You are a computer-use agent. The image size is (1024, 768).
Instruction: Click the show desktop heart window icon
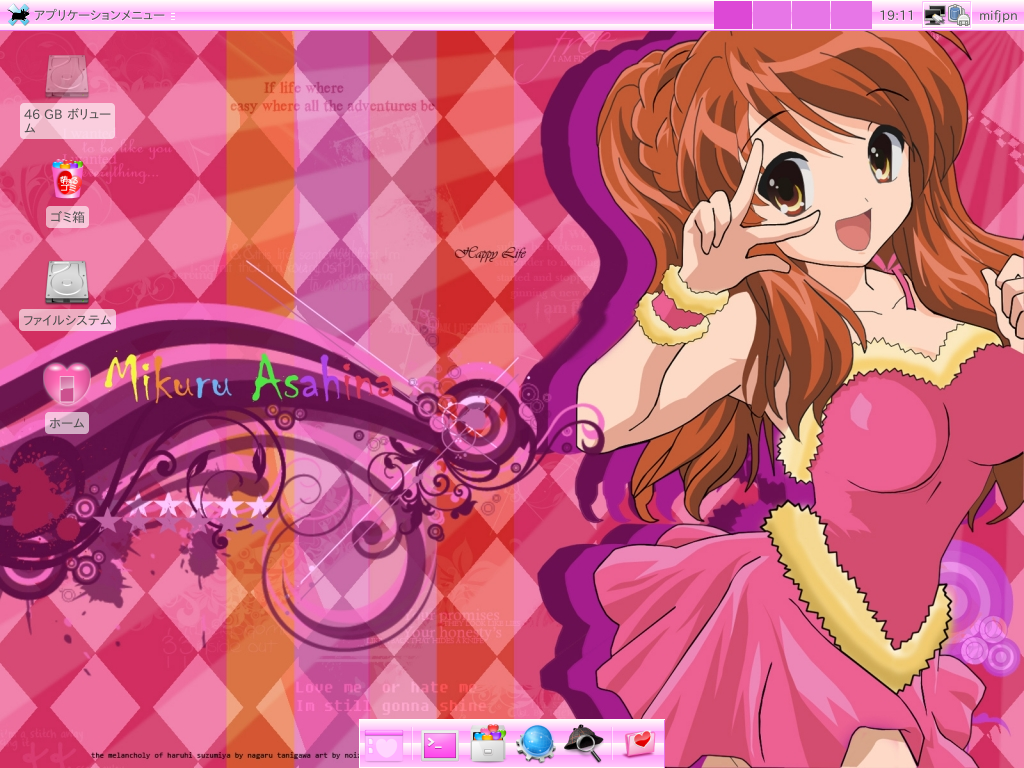[x=384, y=744]
